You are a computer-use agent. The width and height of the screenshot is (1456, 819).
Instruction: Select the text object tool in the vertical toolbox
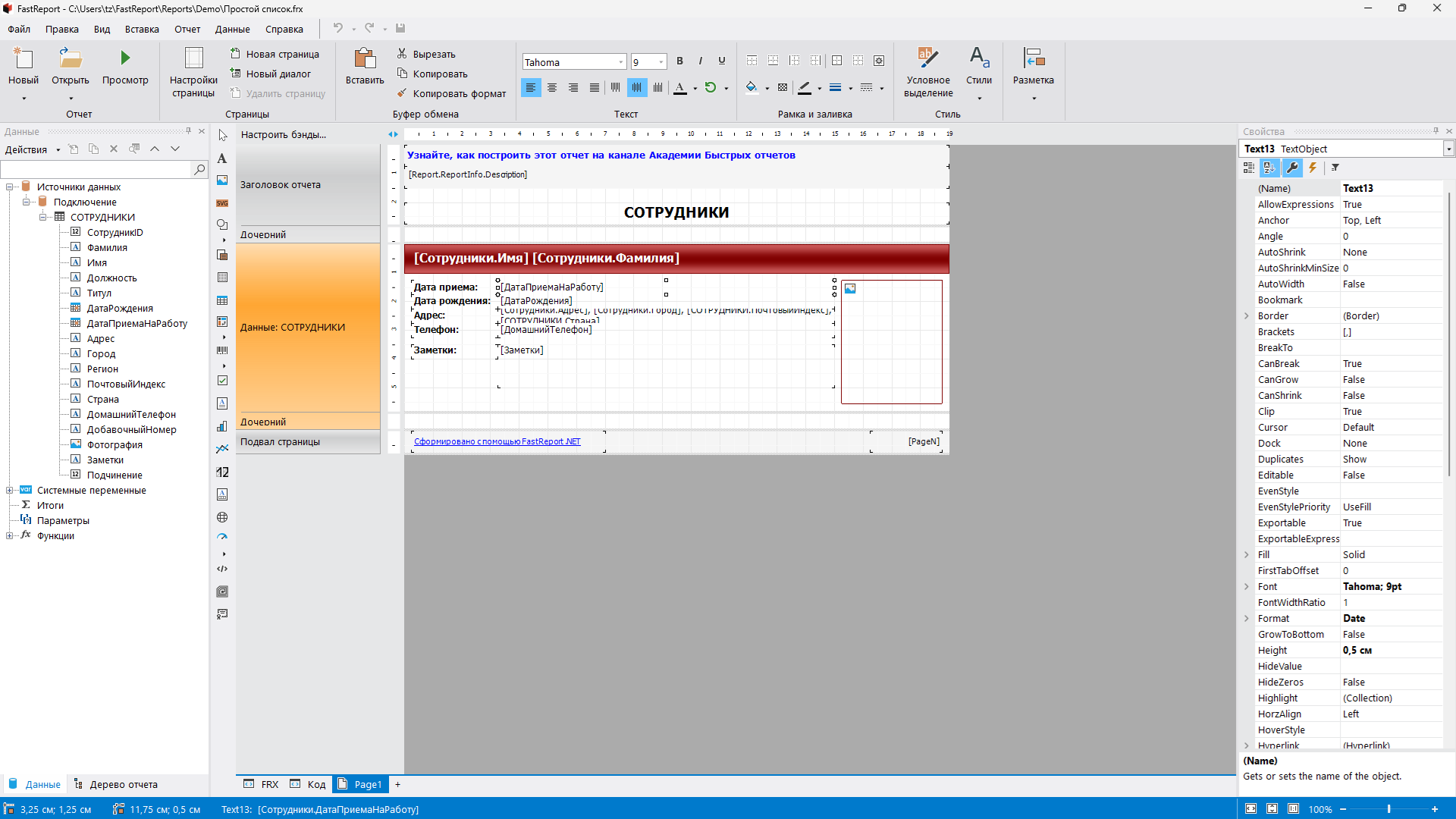tap(222, 158)
